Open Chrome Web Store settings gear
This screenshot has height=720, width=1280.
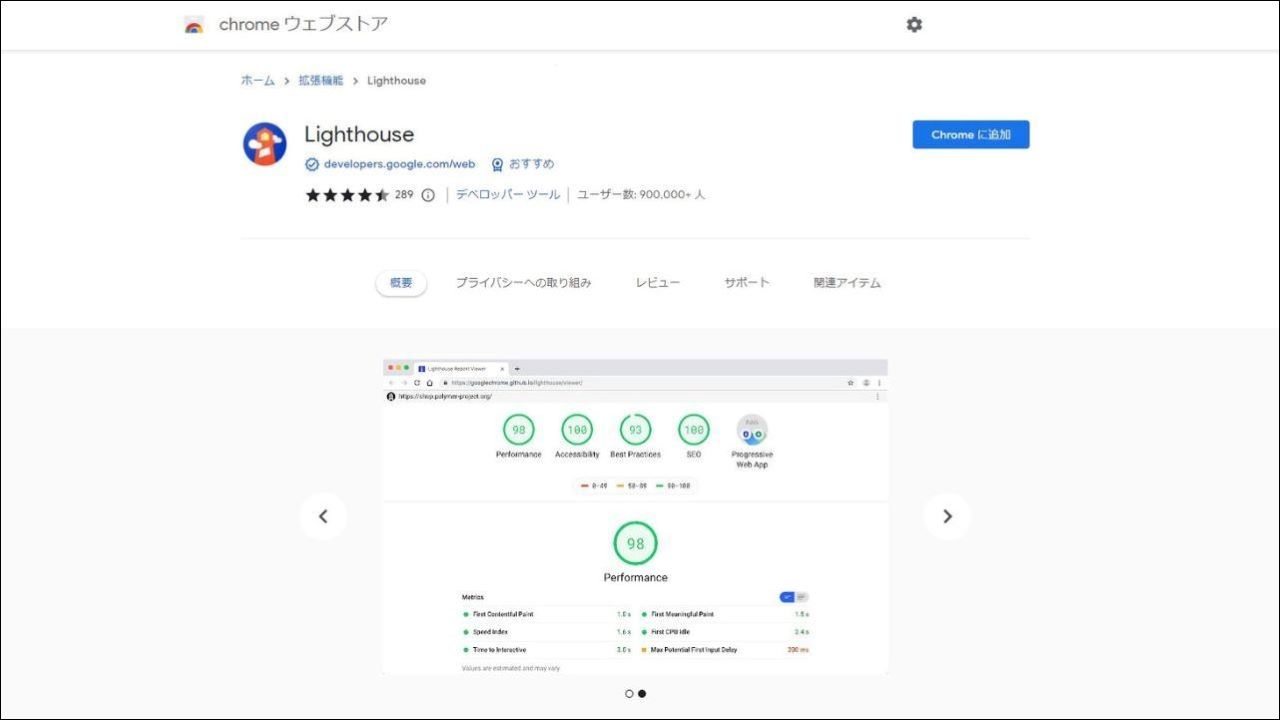click(x=914, y=25)
